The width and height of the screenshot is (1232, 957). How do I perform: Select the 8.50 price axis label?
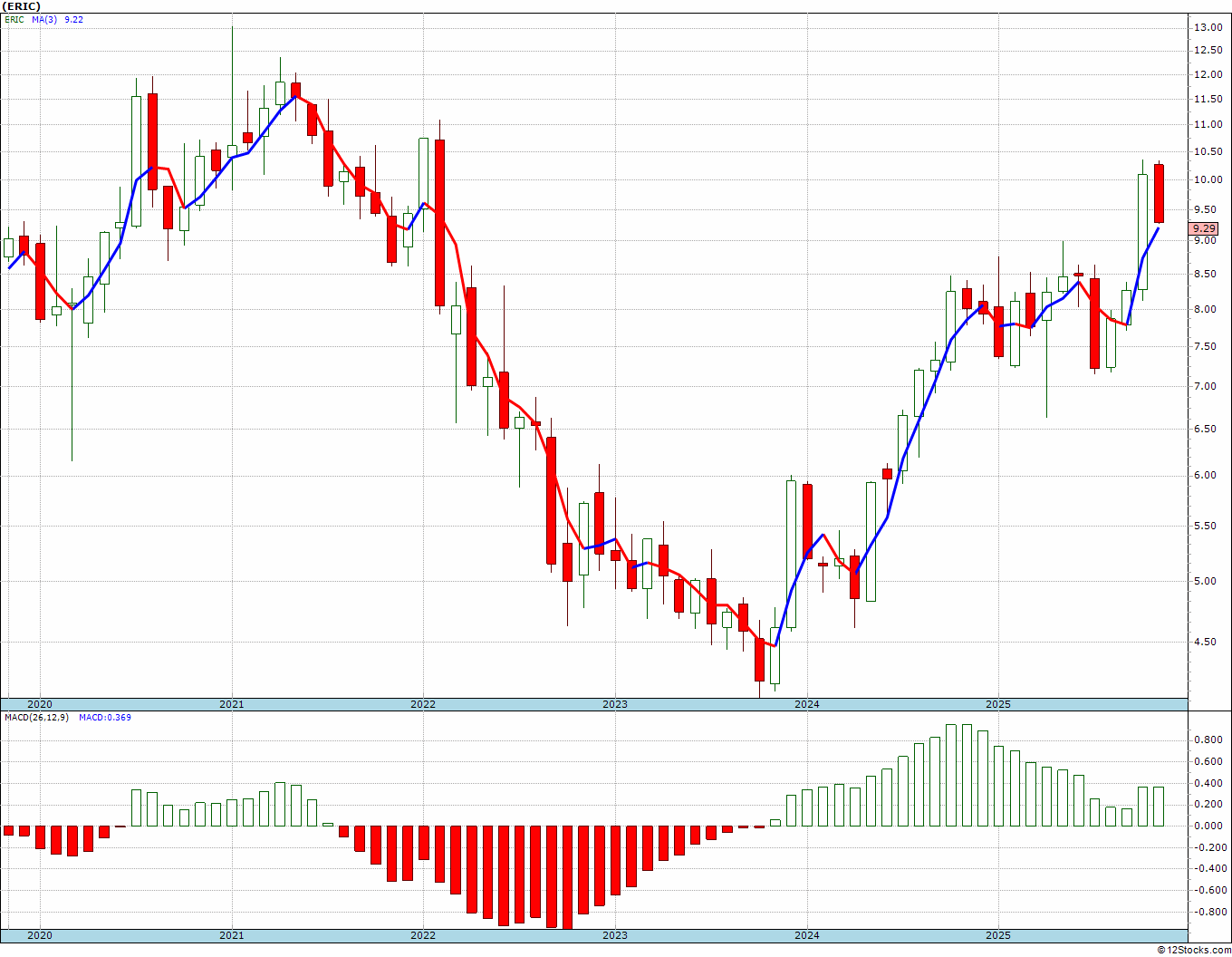[1206, 274]
